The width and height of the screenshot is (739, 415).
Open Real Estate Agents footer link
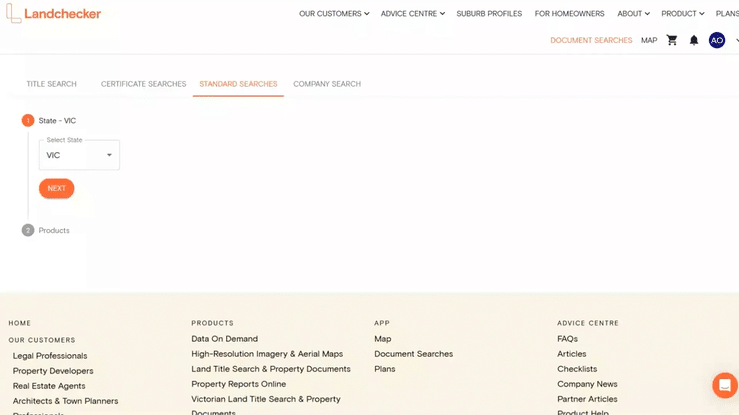49,386
